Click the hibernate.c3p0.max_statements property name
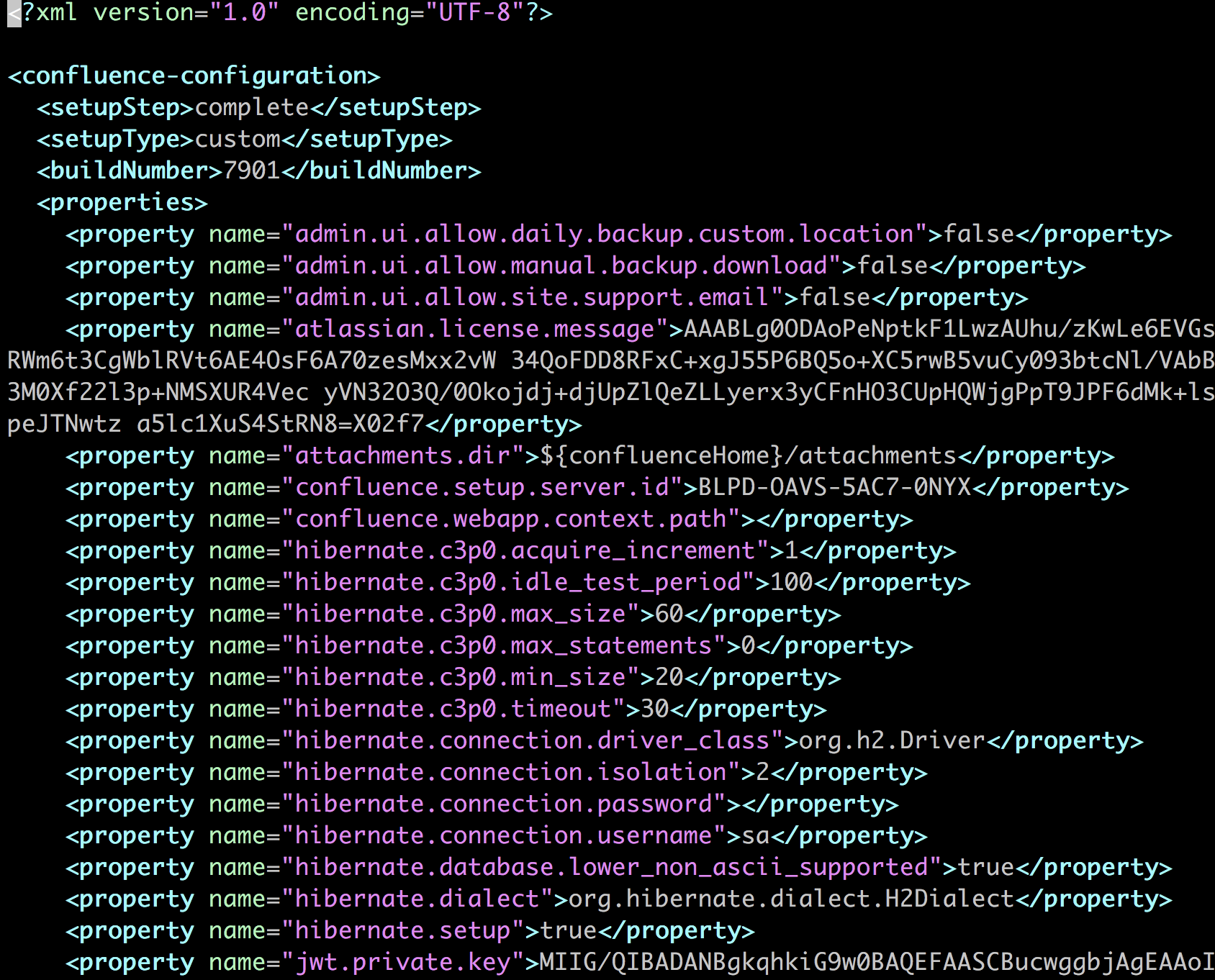The image size is (1215, 980). pyautogui.click(x=503, y=645)
